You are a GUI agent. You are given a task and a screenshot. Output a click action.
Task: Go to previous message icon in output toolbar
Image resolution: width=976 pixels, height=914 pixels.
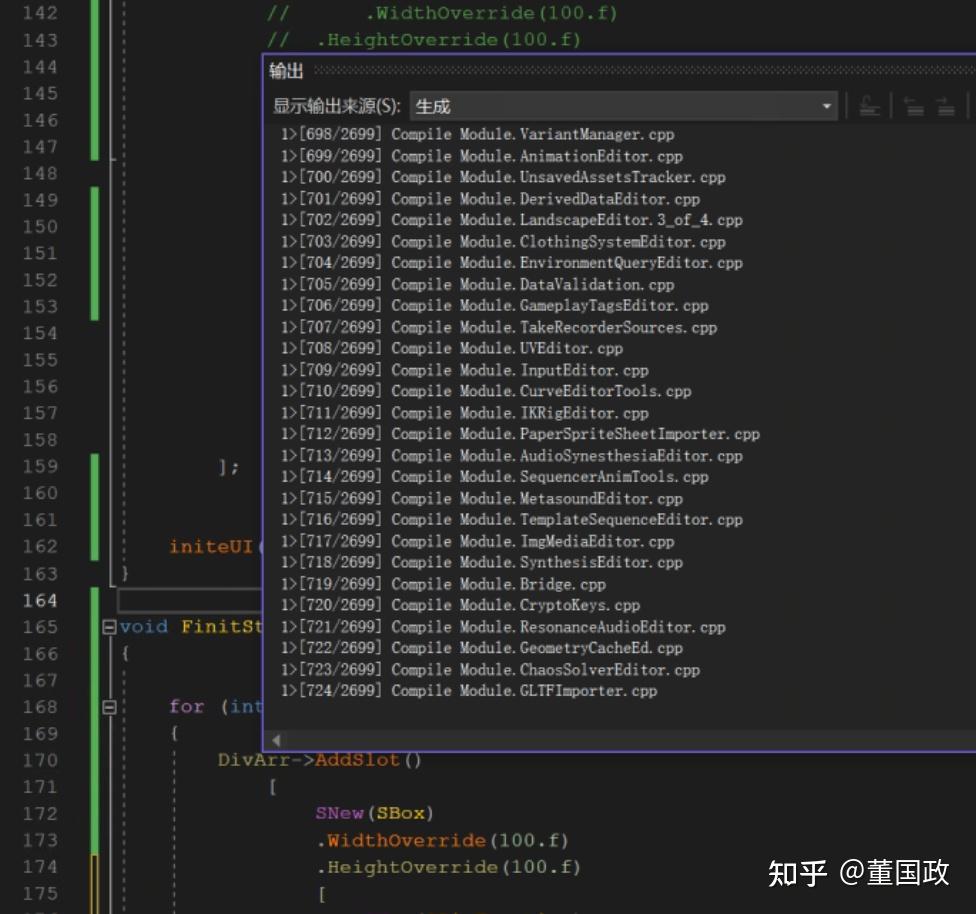click(x=913, y=106)
